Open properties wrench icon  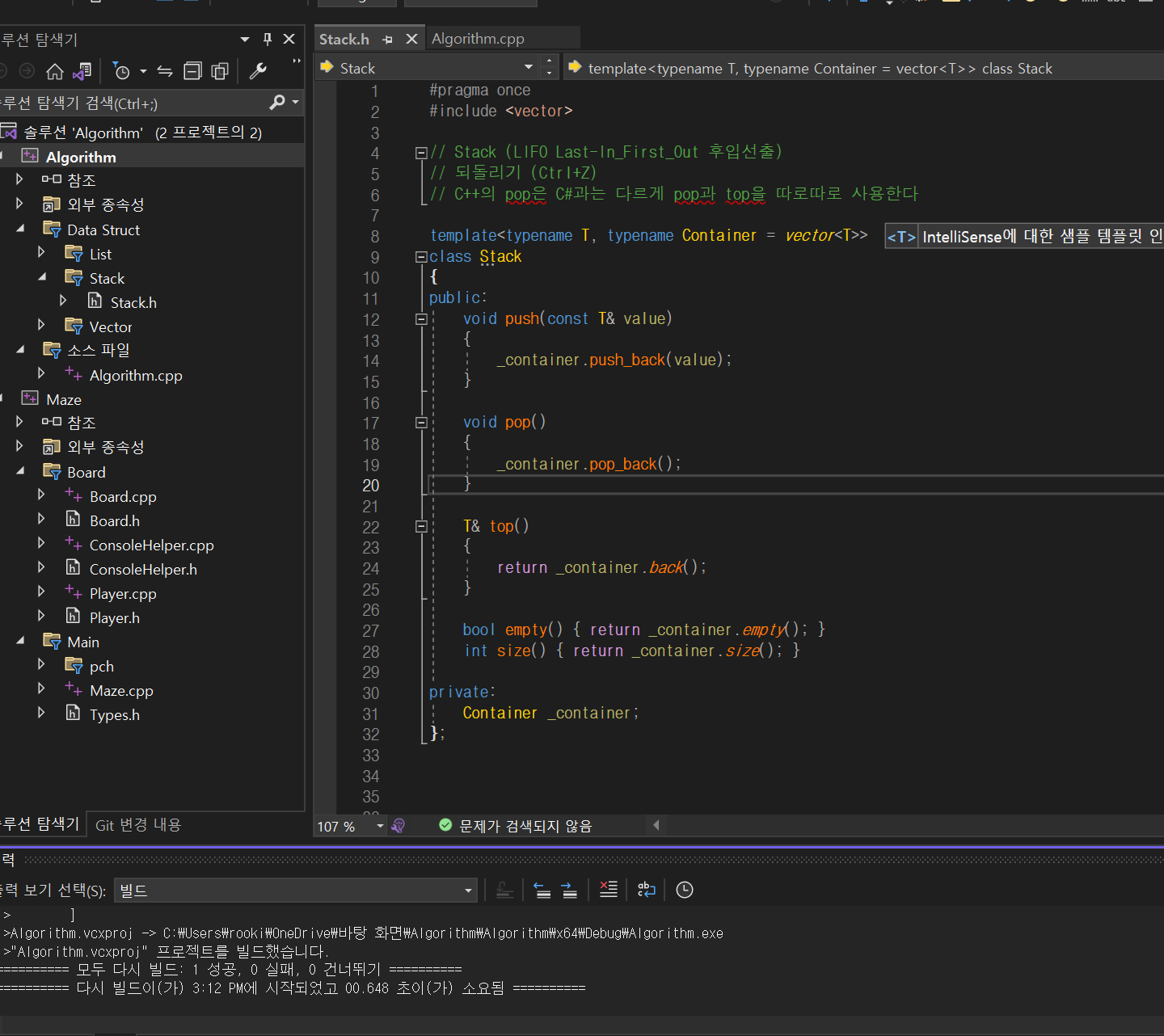[258, 72]
